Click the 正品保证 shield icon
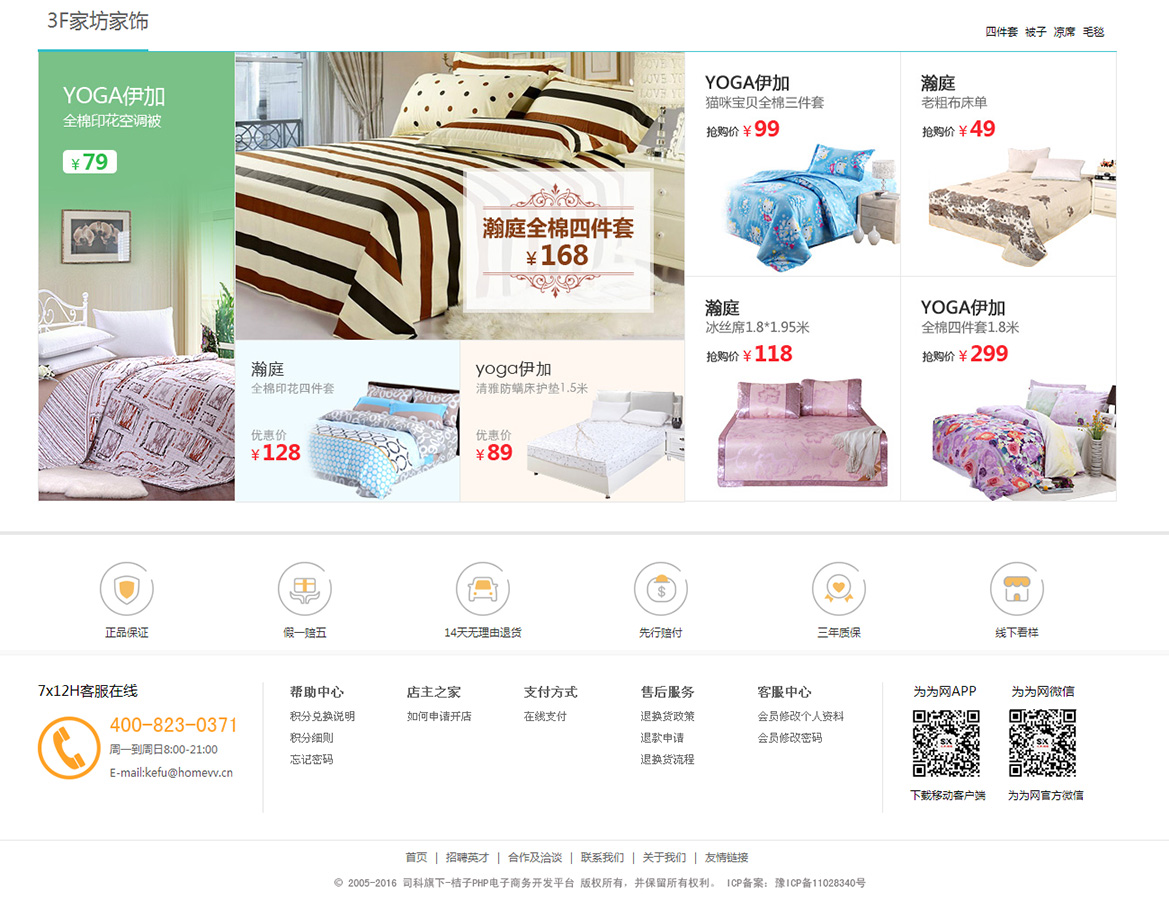The image size is (1169, 900). [x=127, y=589]
